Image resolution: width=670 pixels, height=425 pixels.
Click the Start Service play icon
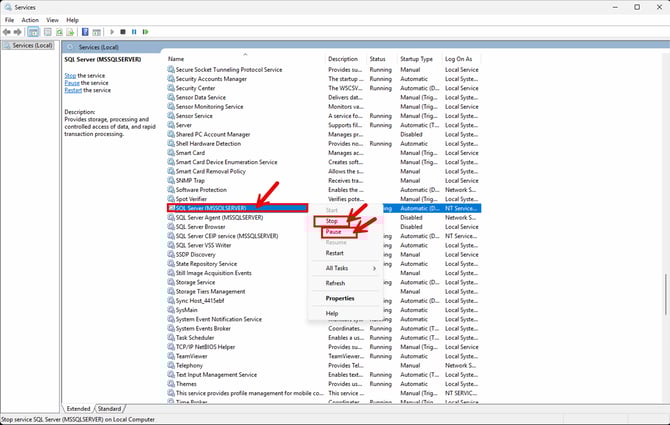[x=112, y=32]
